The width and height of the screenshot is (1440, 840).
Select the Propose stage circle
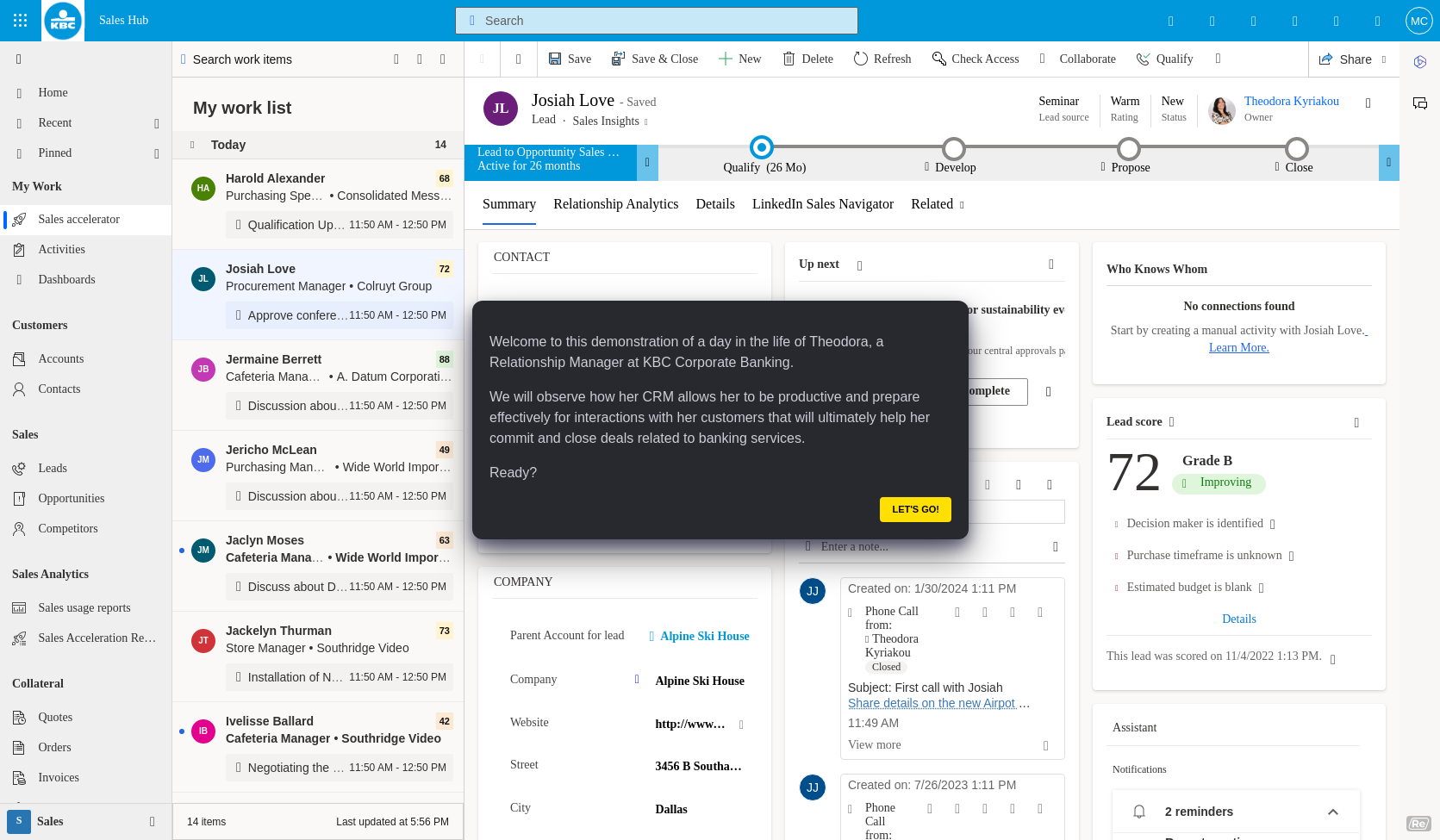point(1128,148)
